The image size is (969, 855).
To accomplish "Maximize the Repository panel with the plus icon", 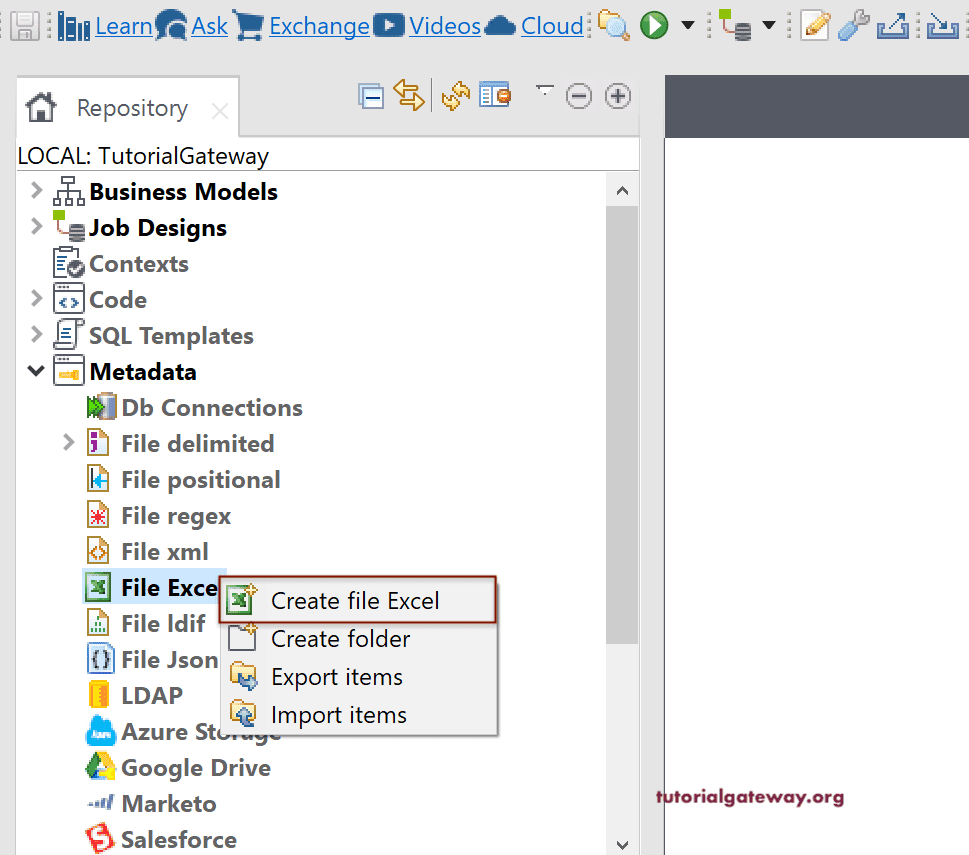I will tap(617, 96).
